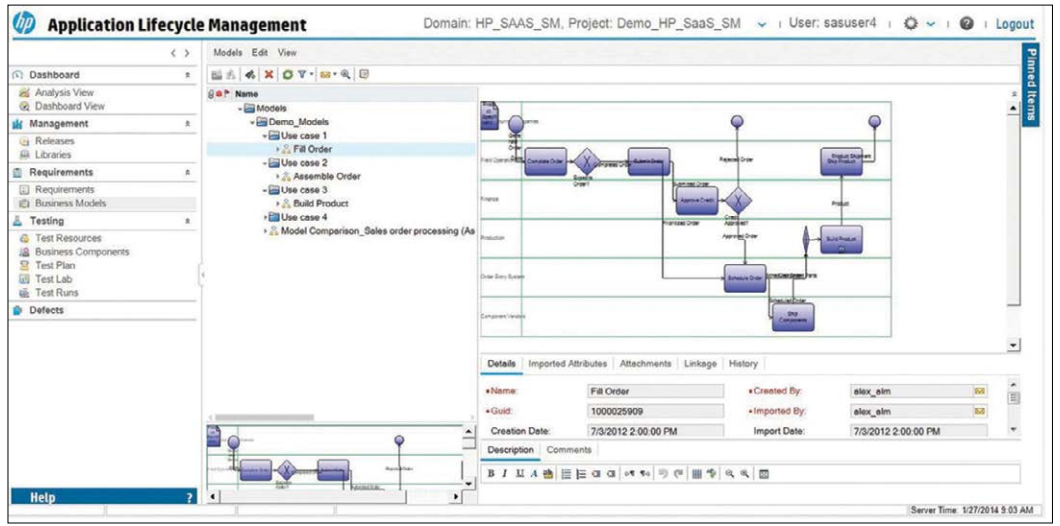Open the settings gear icon in header
The image size is (1060, 526).
(911, 24)
